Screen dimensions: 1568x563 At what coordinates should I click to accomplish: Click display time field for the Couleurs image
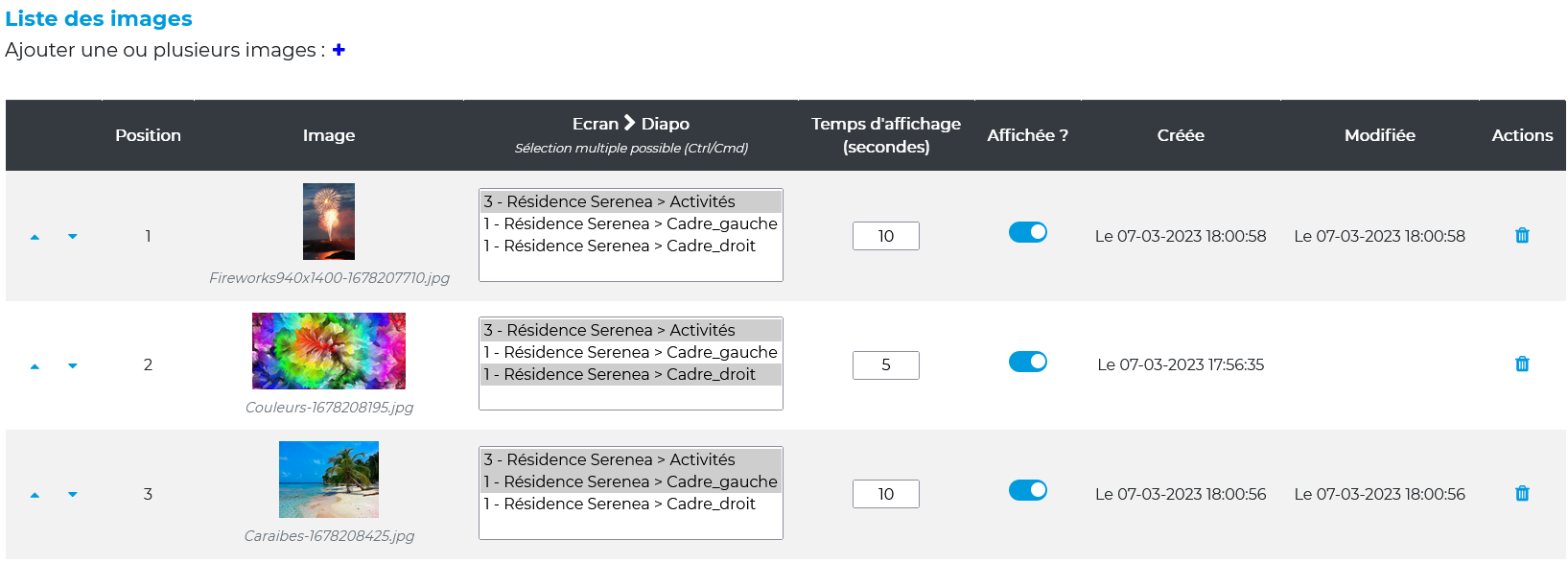pyautogui.click(x=885, y=365)
